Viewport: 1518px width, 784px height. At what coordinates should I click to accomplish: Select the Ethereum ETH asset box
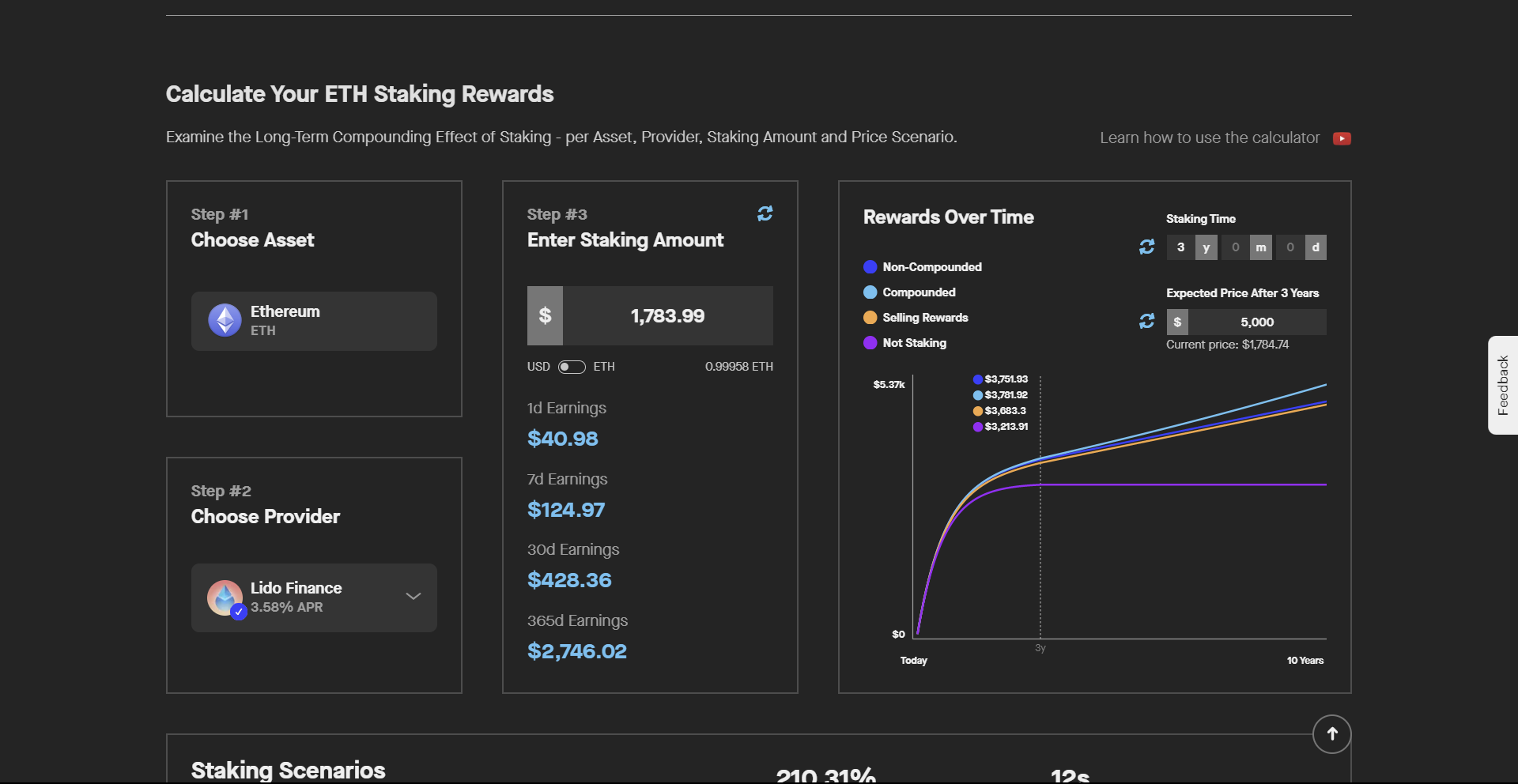[x=314, y=321]
